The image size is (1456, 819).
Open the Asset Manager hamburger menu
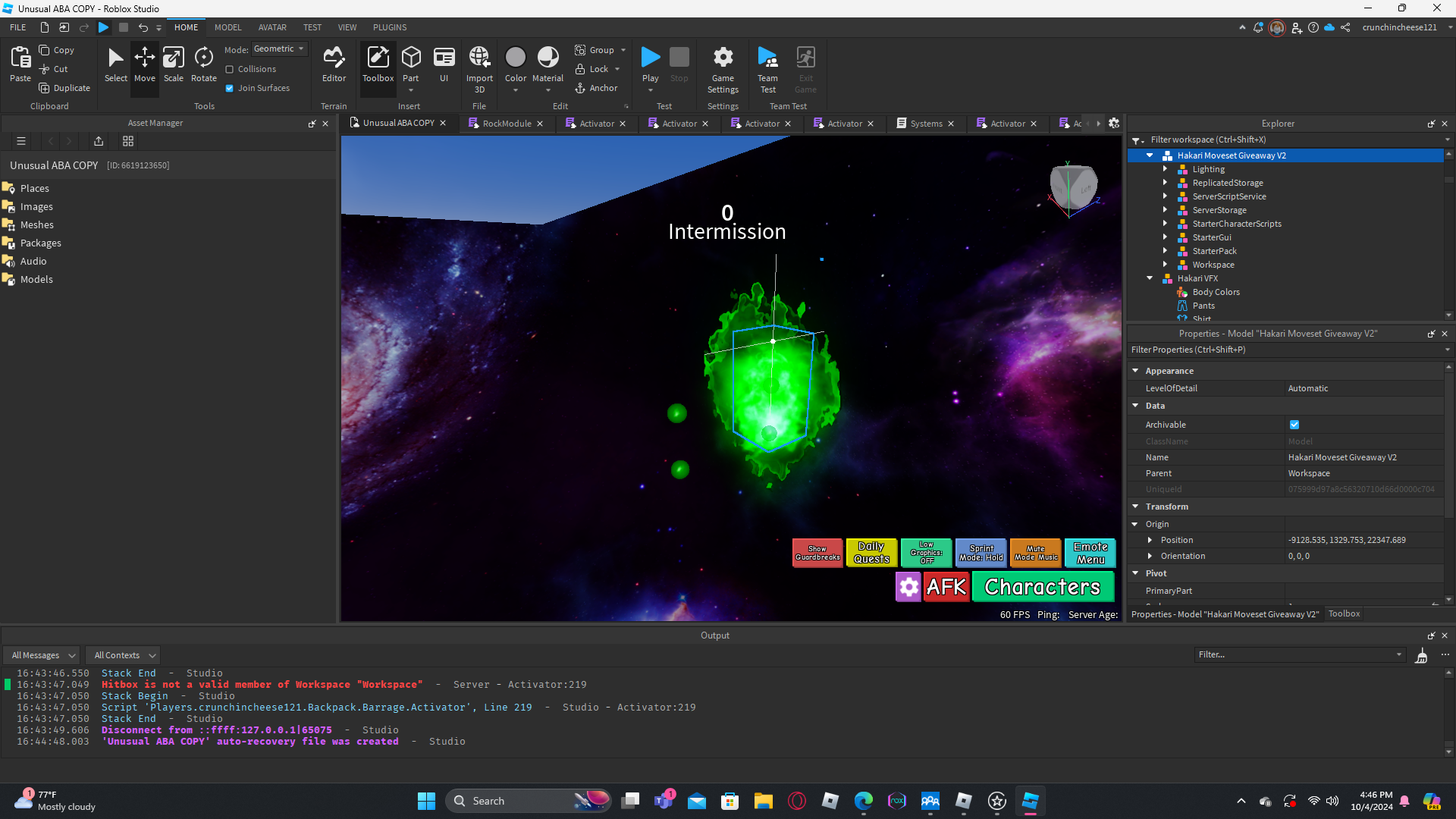pyautogui.click(x=21, y=141)
